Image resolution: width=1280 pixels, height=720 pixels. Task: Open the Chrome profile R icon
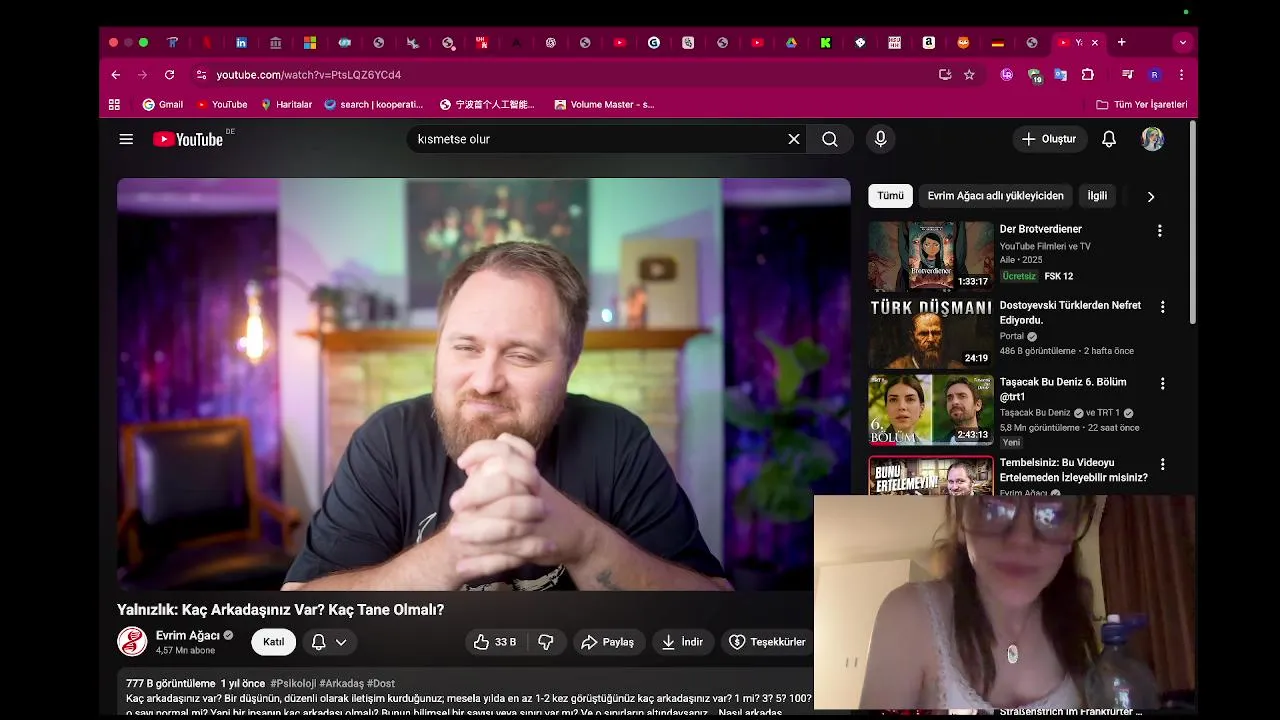pos(1154,74)
